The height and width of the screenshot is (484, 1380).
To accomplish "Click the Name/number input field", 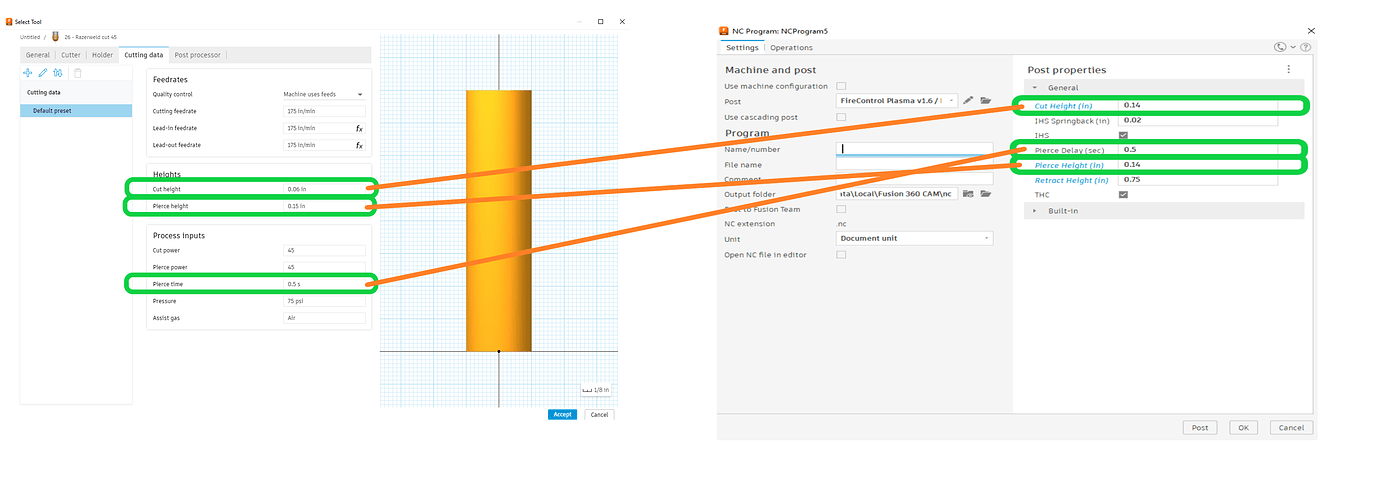I will click(914, 149).
